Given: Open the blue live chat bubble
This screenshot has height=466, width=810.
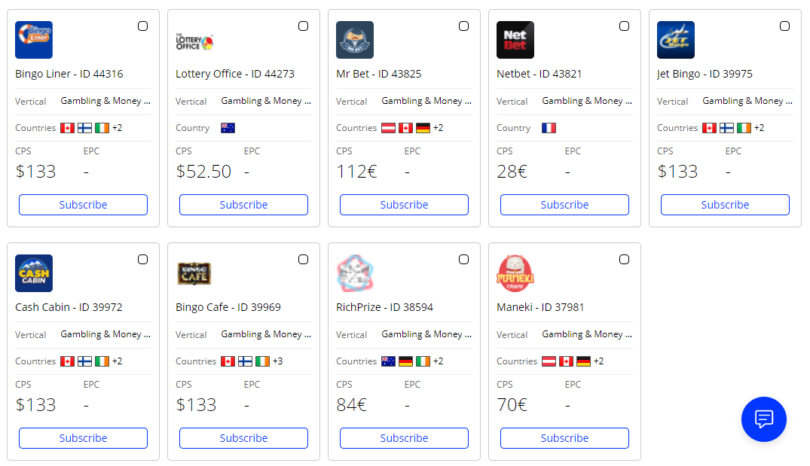Looking at the screenshot, I should click(764, 419).
